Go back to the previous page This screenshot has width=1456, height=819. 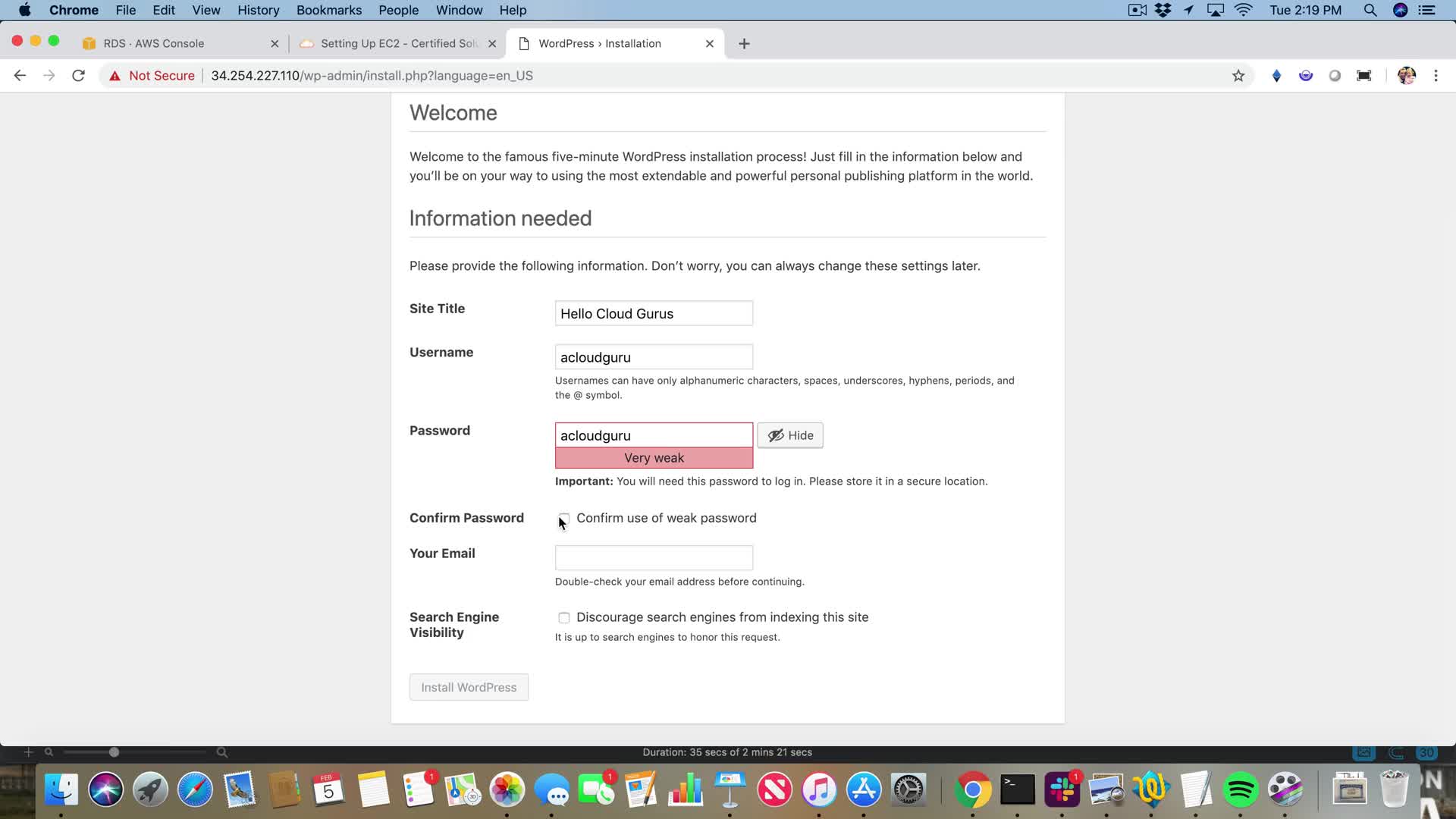20,75
